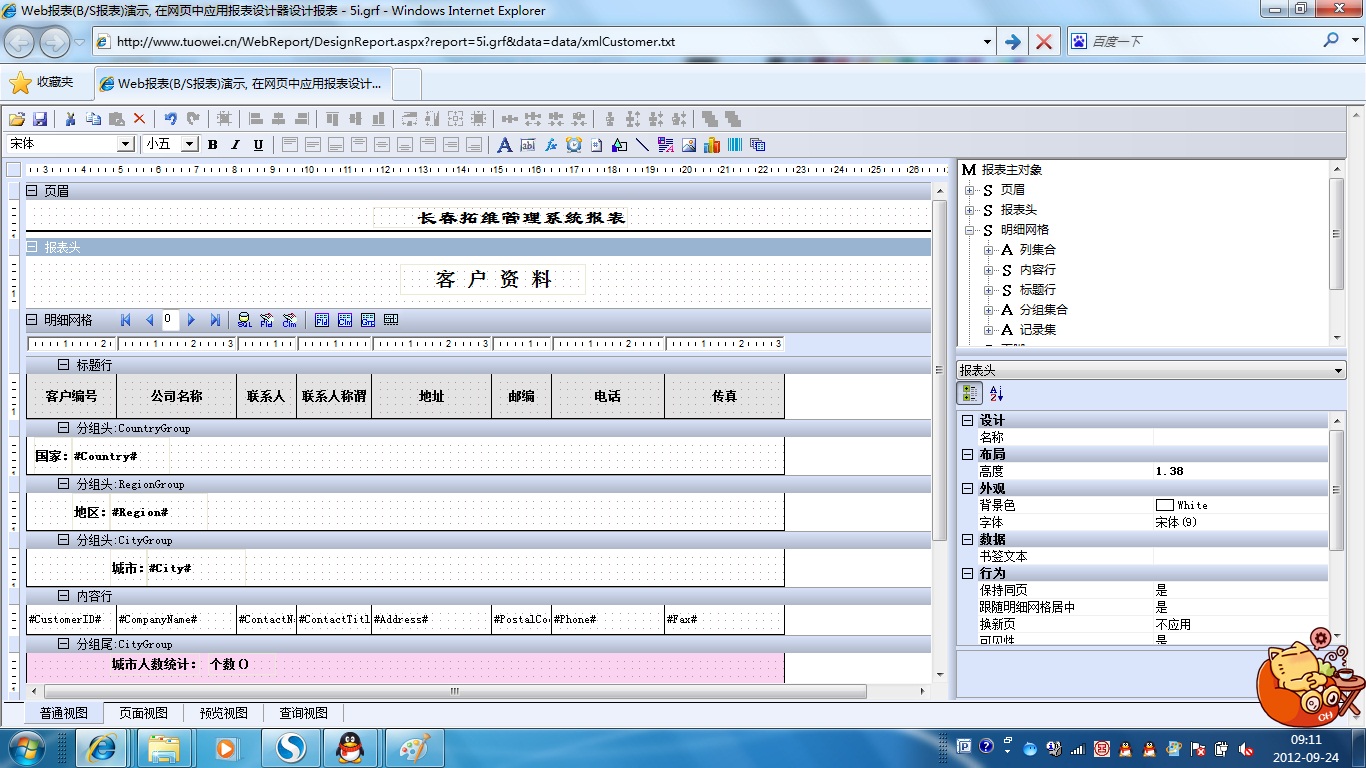Collapse the 标题行 section in designer
Image resolution: width=1366 pixels, height=768 pixels.
coord(63,365)
